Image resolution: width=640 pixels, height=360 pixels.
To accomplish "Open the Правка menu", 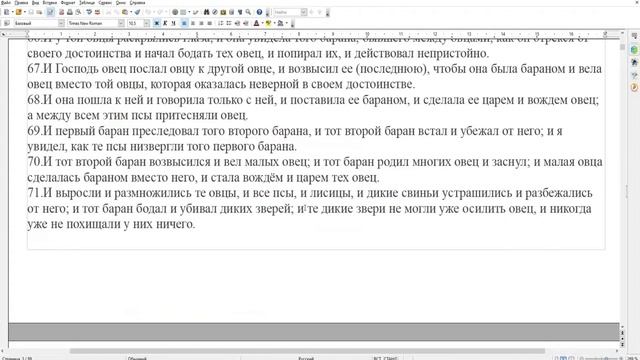I will [21, 2].
